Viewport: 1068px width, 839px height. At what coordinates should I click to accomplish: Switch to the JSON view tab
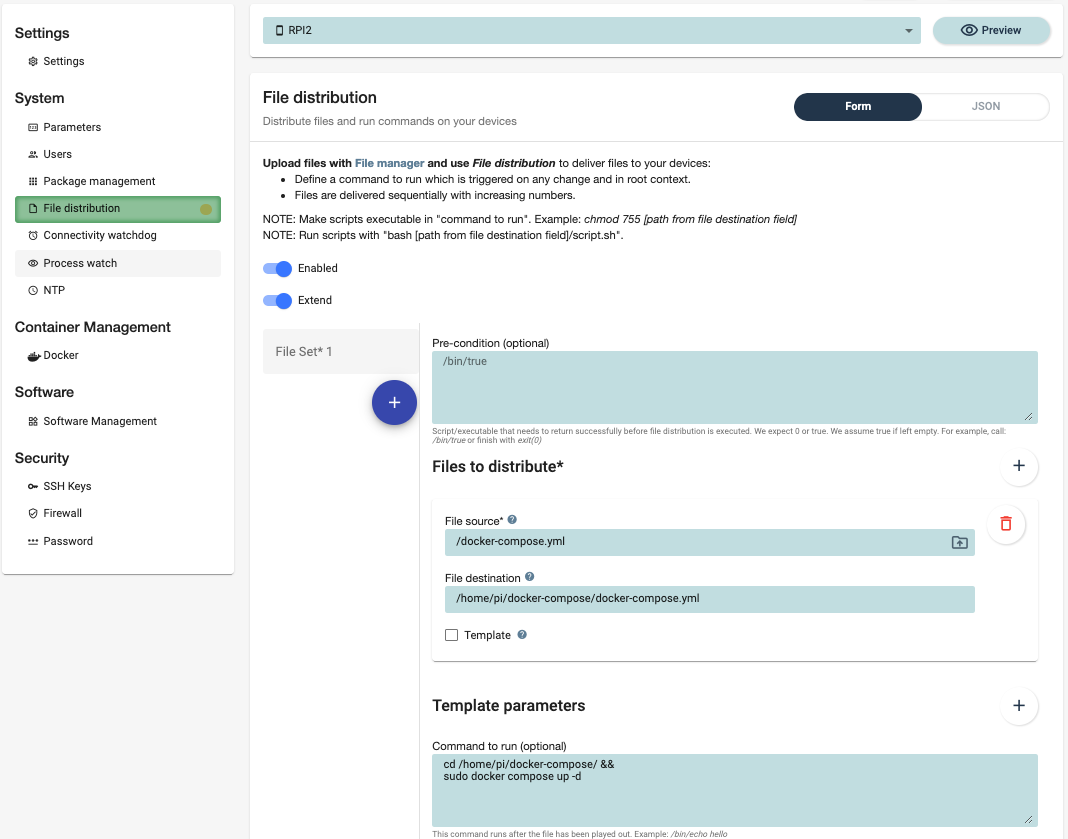point(984,106)
